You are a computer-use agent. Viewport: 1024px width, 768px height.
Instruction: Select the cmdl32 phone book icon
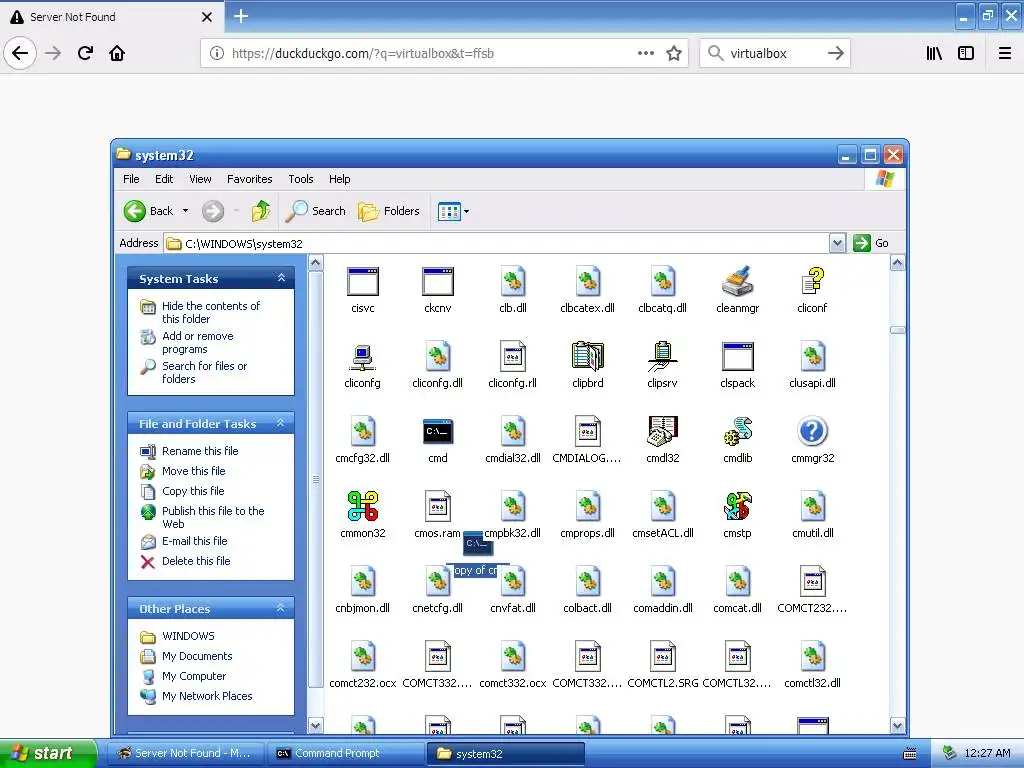tap(662, 432)
